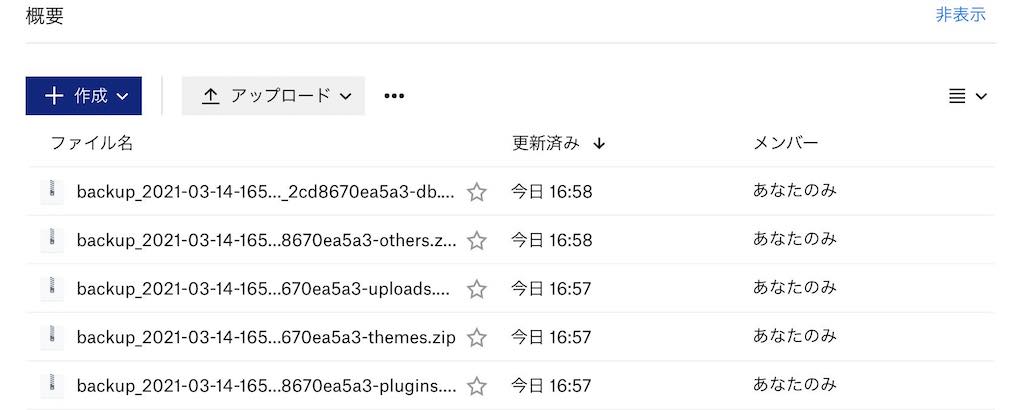Click the 非表示 hide link
This screenshot has width=1024, height=410.
[x=960, y=15]
